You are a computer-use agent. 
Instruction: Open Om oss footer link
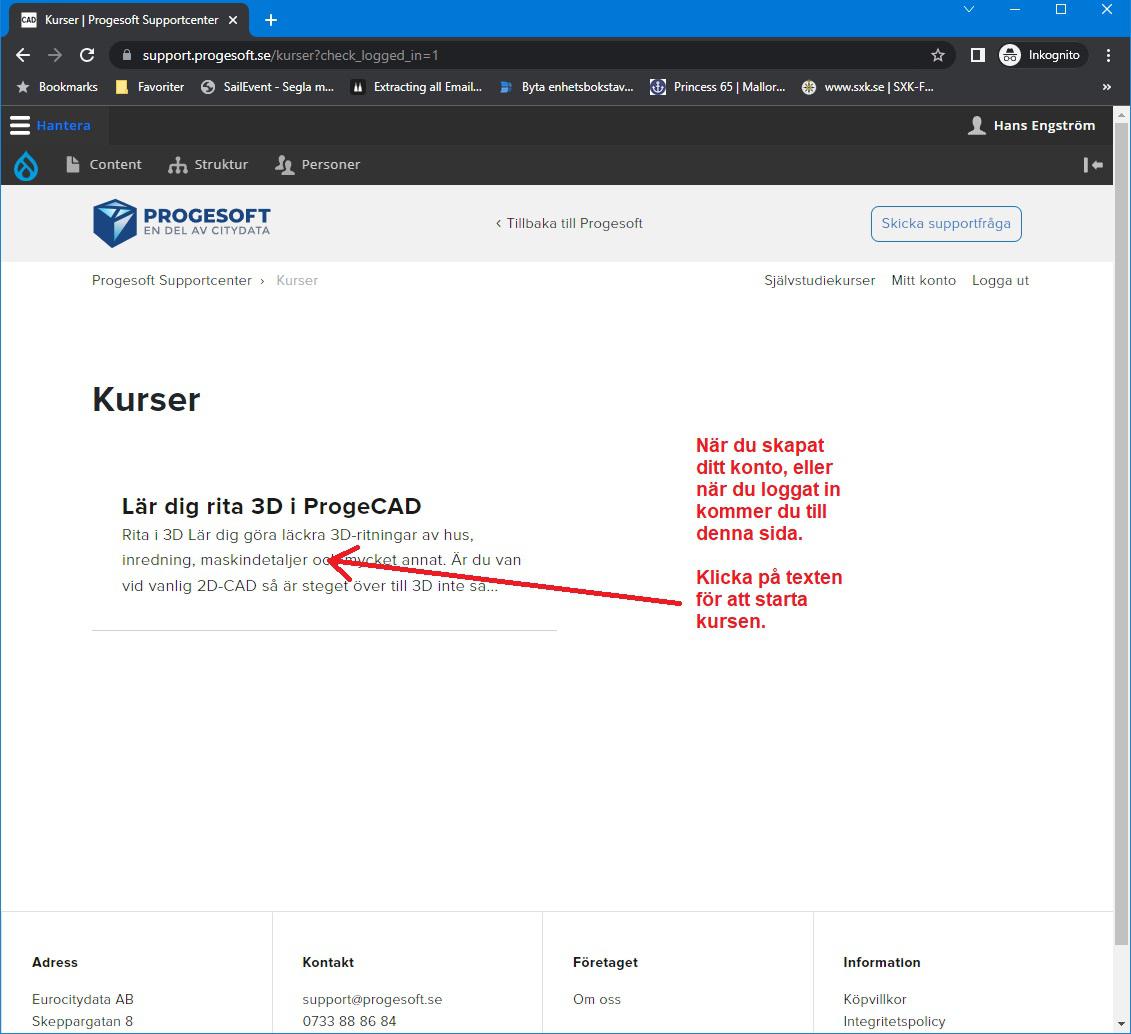click(x=597, y=999)
